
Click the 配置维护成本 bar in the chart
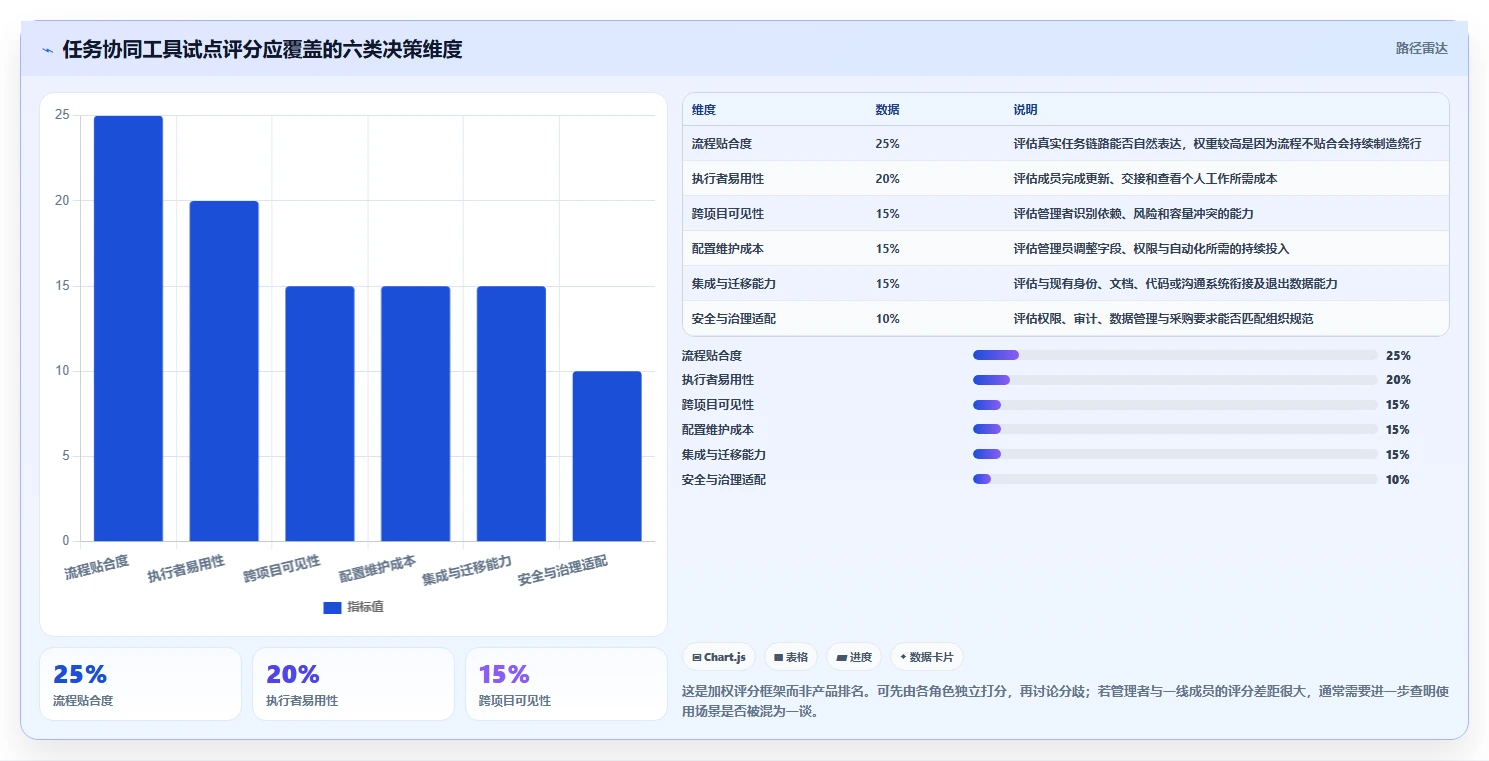(x=415, y=414)
